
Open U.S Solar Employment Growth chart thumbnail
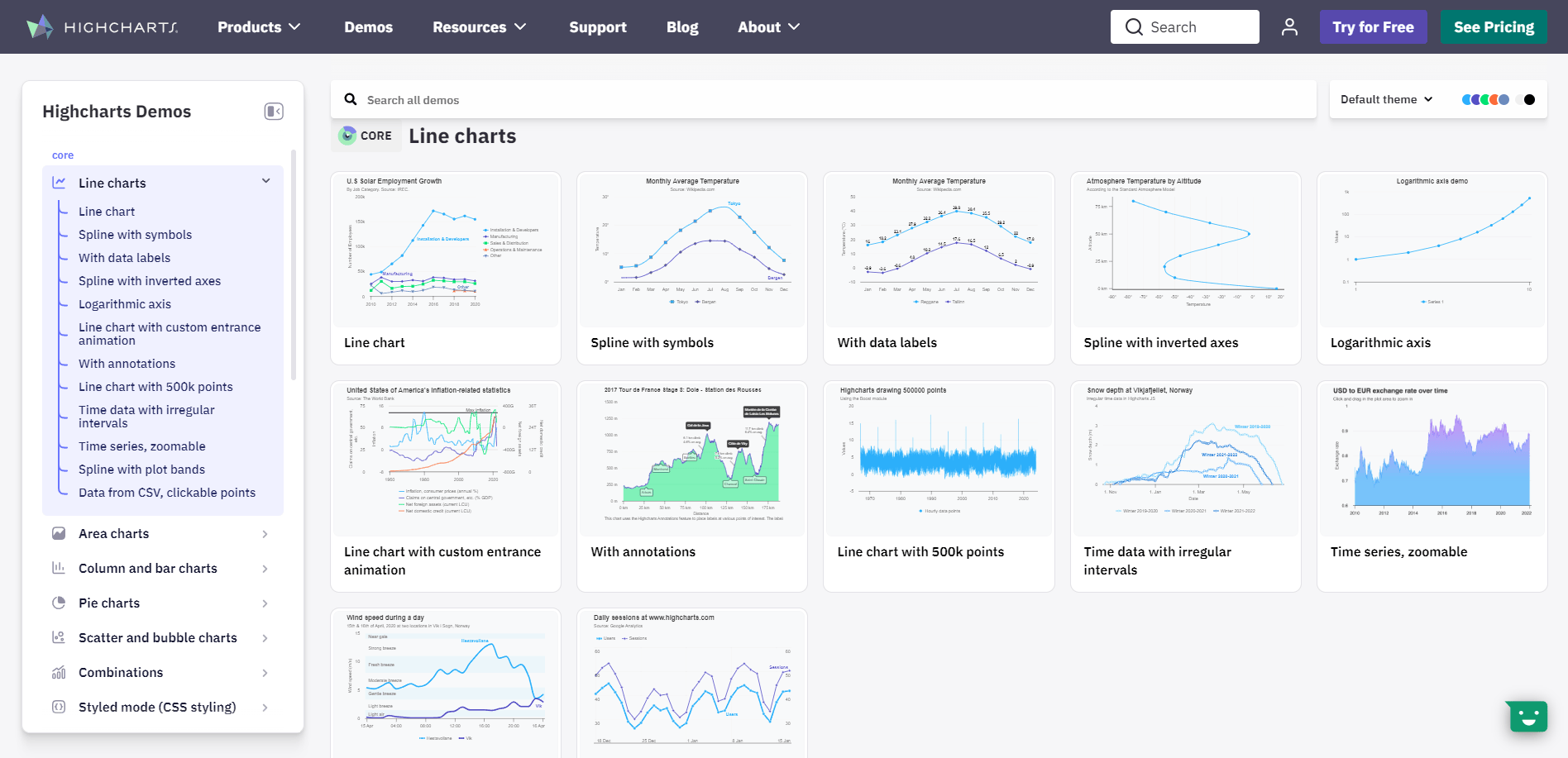pyautogui.click(x=446, y=250)
